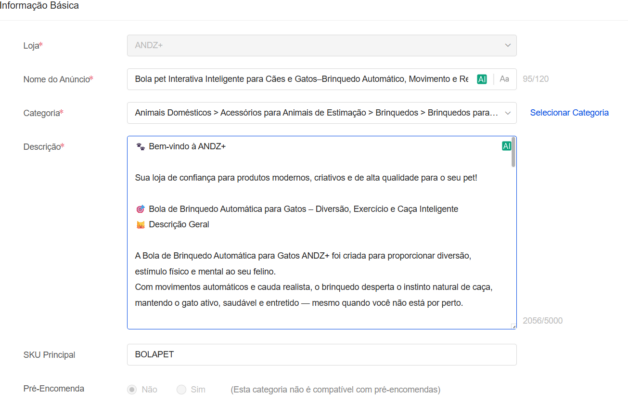Click the target emoji in the description

click(140, 209)
